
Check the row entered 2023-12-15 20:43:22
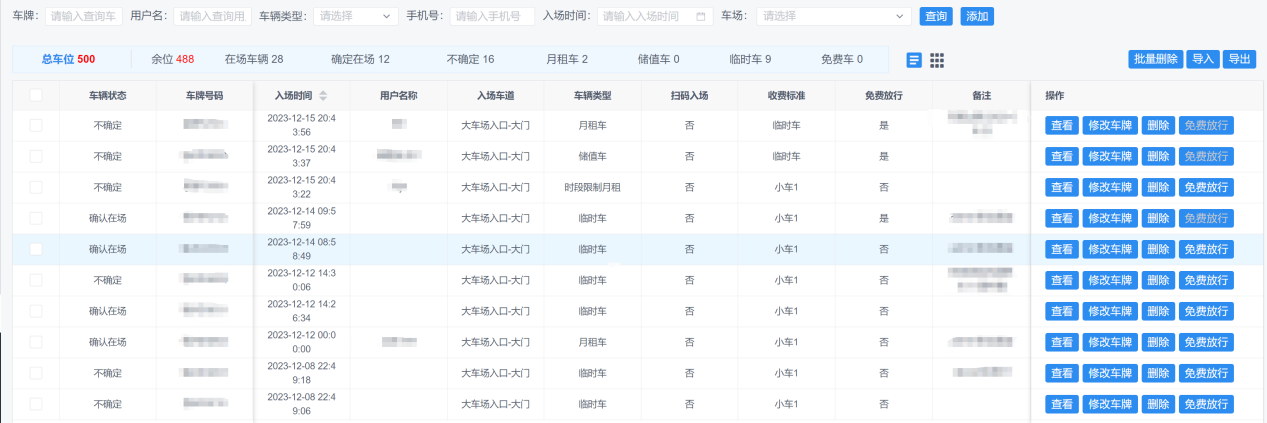pyautogui.click(x=36, y=187)
